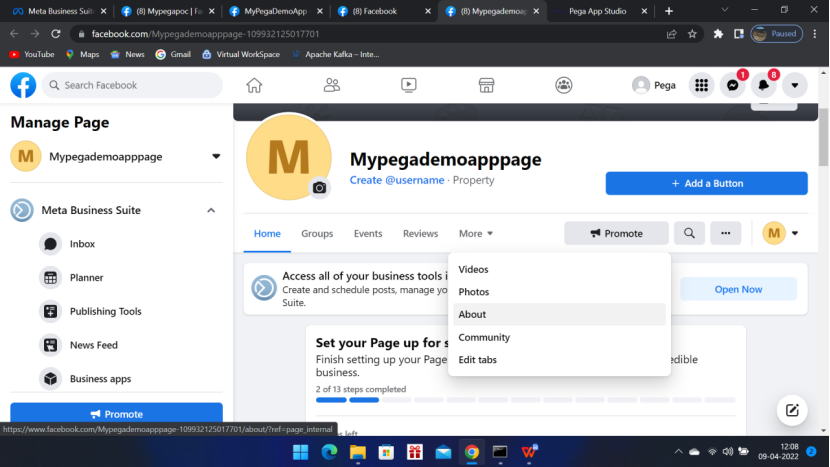Switch to the Events page tab
Image resolution: width=830 pixels, height=467 pixels.
point(368,234)
